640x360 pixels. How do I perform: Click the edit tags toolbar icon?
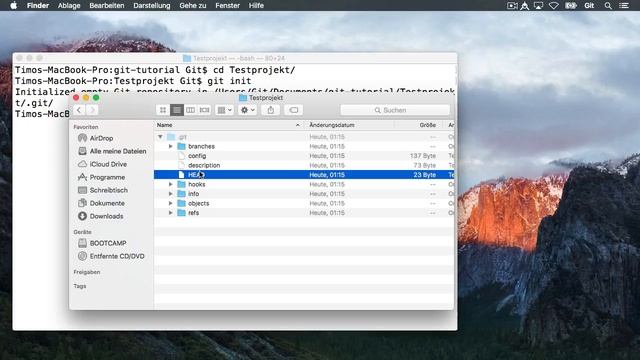pos(293,110)
